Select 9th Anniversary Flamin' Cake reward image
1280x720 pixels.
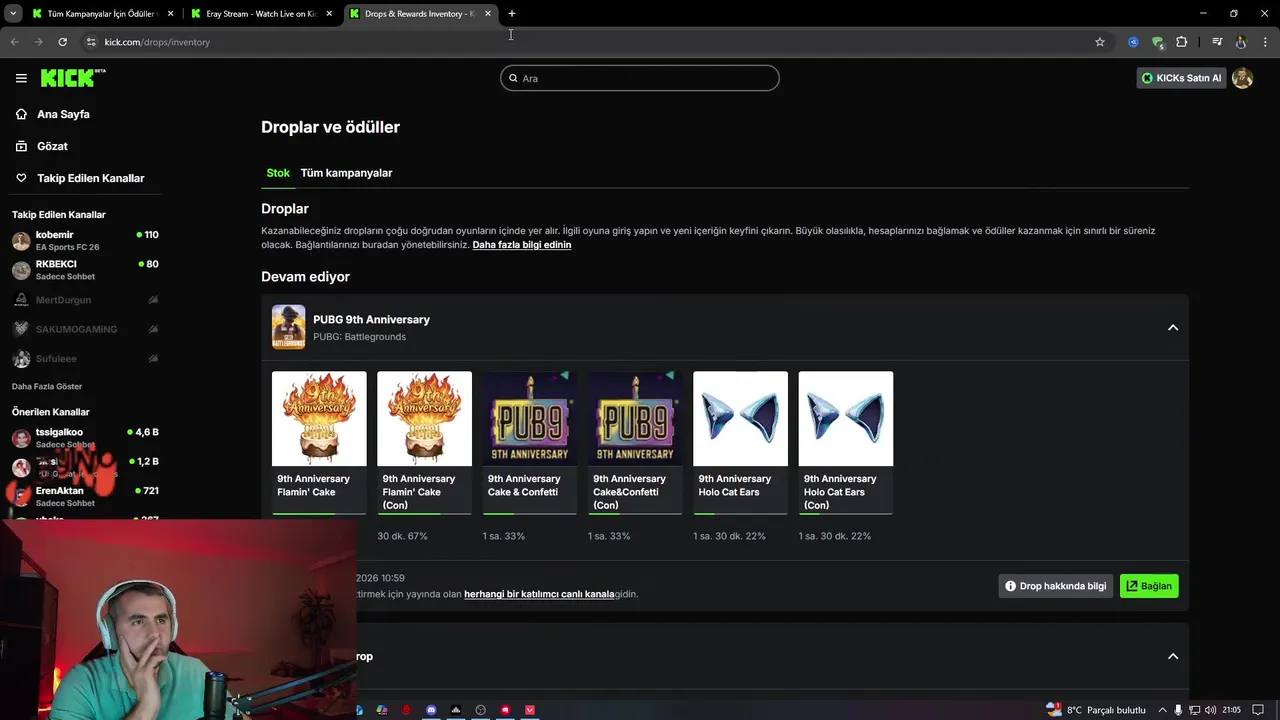319,418
